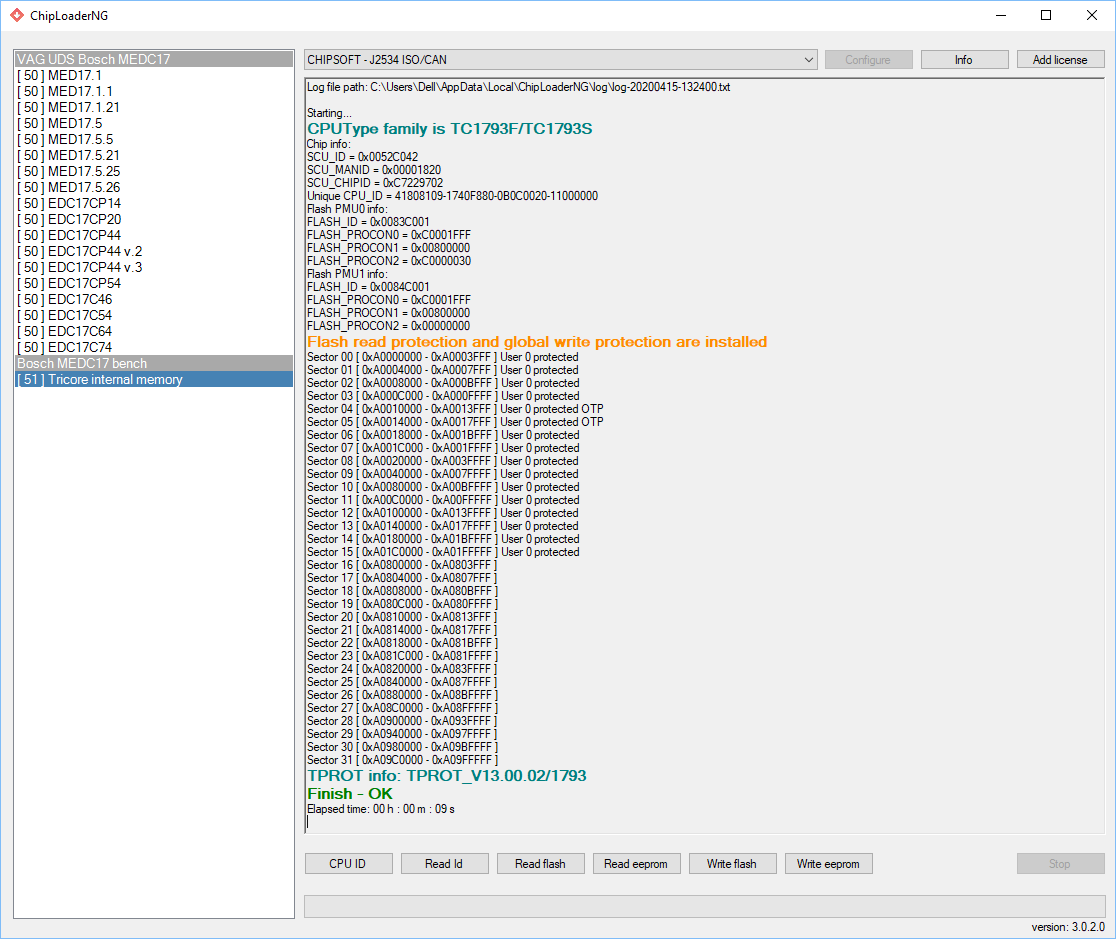
Task: Click the Write eeprom button
Action: [x=828, y=864]
